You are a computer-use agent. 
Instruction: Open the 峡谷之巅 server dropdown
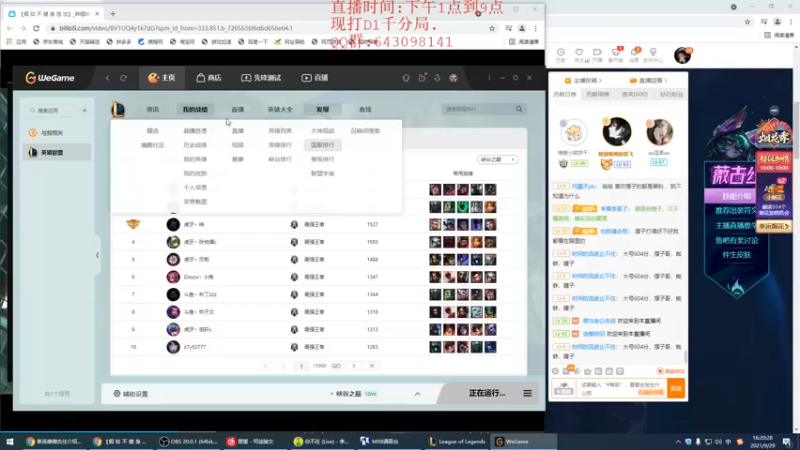tap(497, 160)
